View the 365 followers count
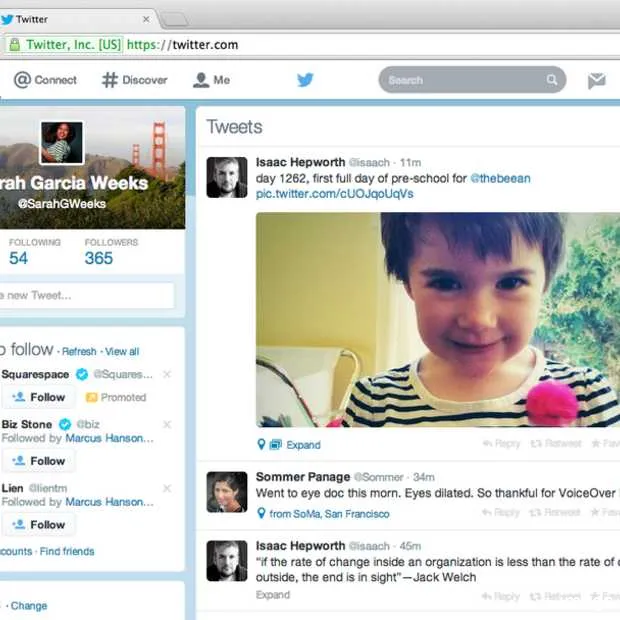620x620 pixels. coord(98,258)
